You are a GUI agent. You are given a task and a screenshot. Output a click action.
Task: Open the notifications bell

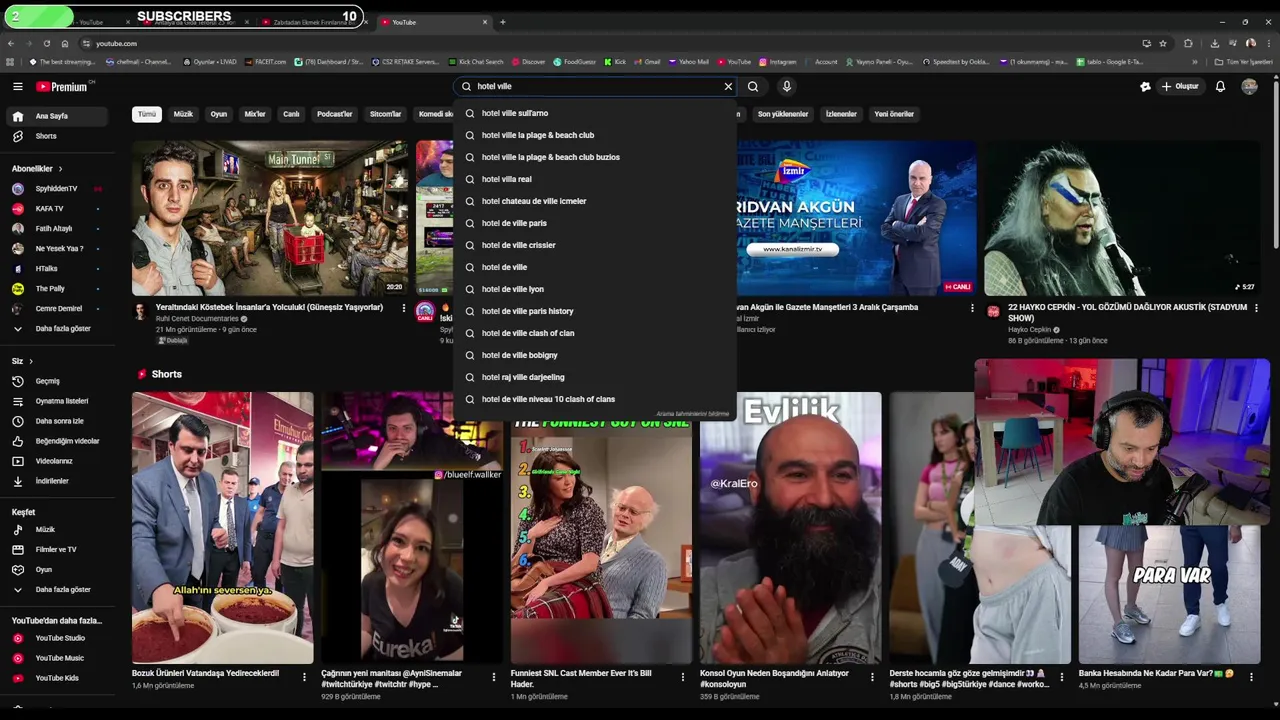(1220, 87)
